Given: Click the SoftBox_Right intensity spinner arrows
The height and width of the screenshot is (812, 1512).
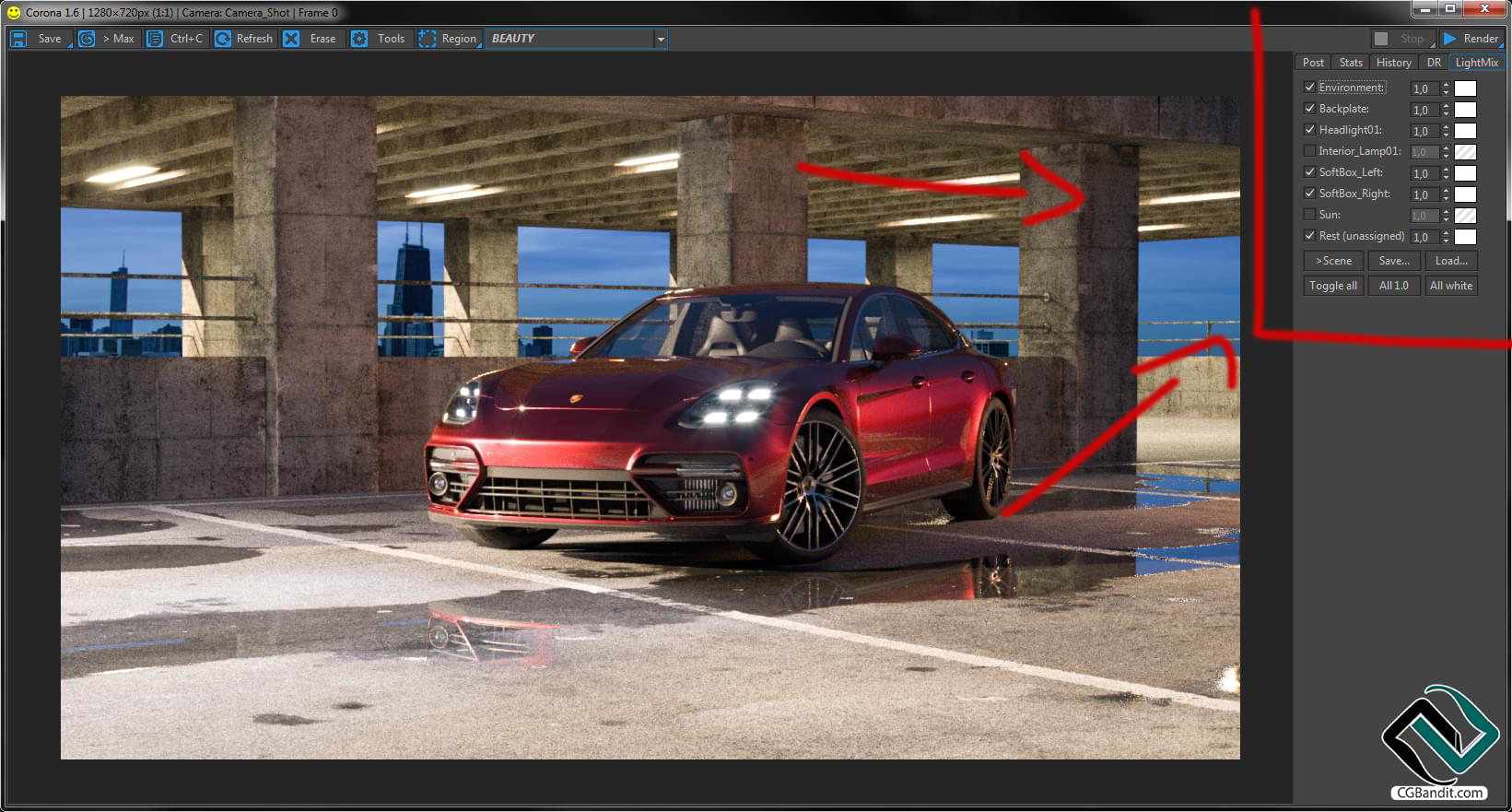Looking at the screenshot, I should coord(1446,194).
